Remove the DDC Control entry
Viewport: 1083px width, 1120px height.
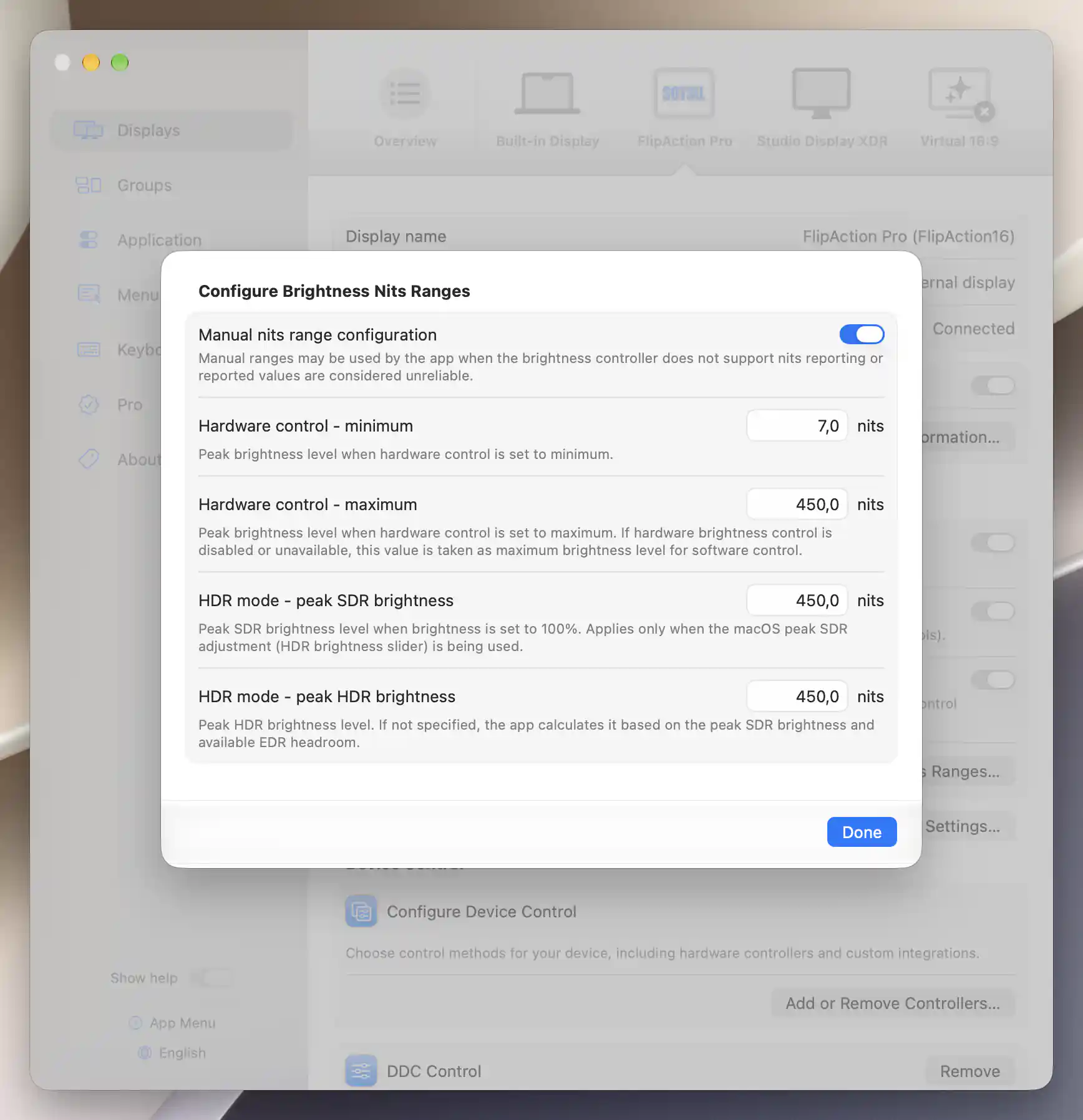click(970, 1071)
